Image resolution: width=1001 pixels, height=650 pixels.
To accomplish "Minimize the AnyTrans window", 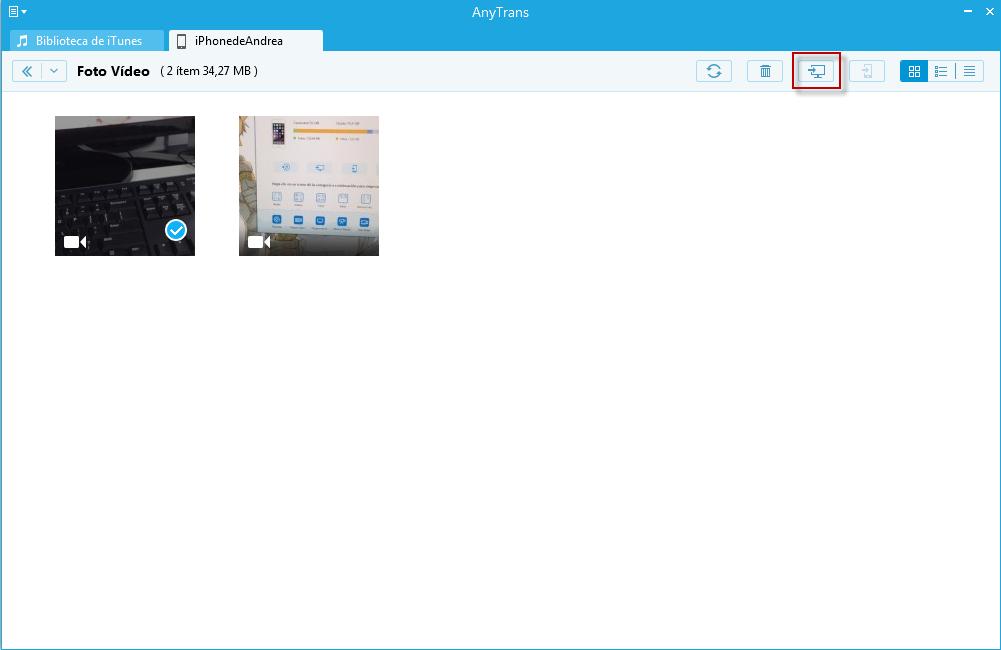I will coord(968,11).
